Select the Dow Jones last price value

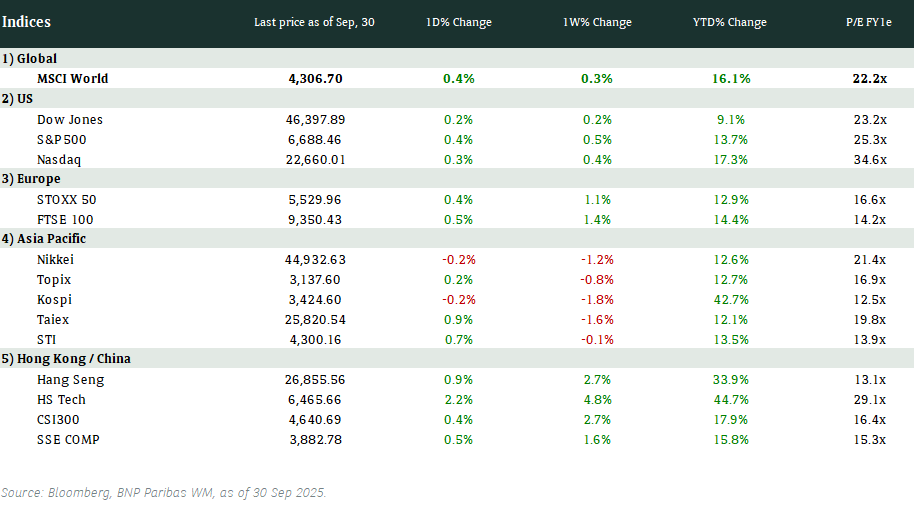tap(315, 119)
